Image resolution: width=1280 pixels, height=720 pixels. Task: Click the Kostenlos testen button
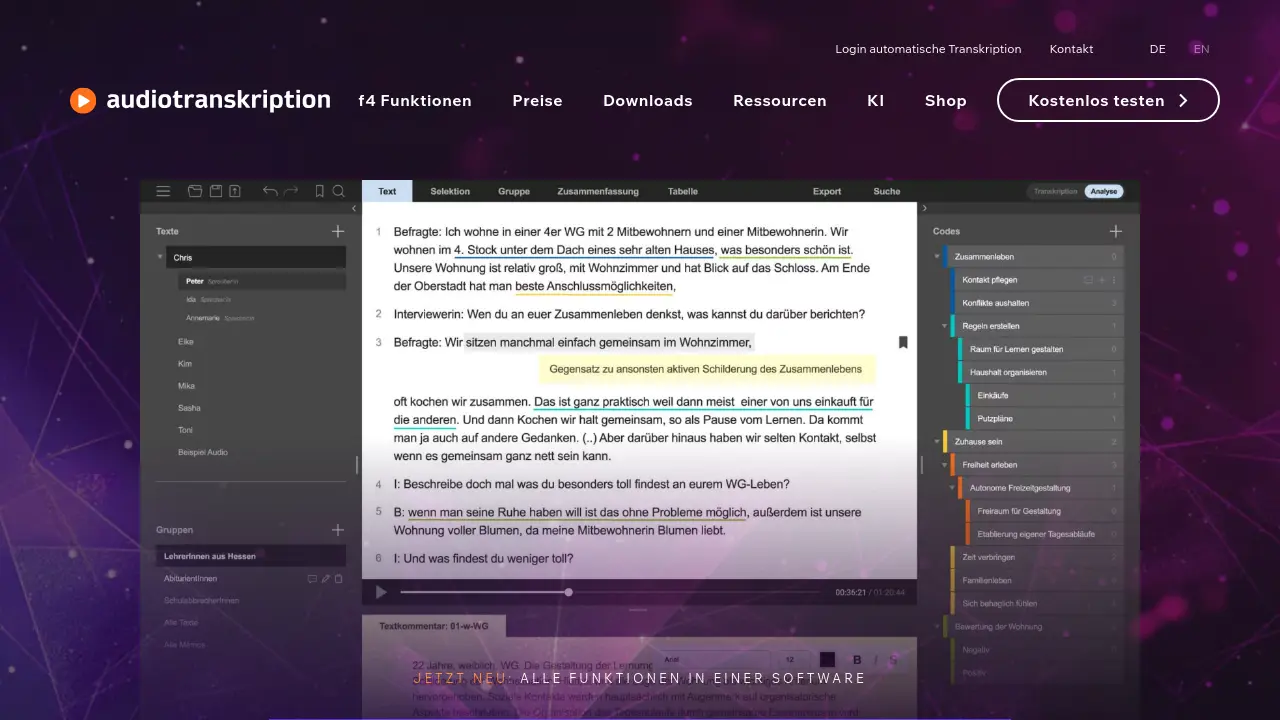[1108, 100]
